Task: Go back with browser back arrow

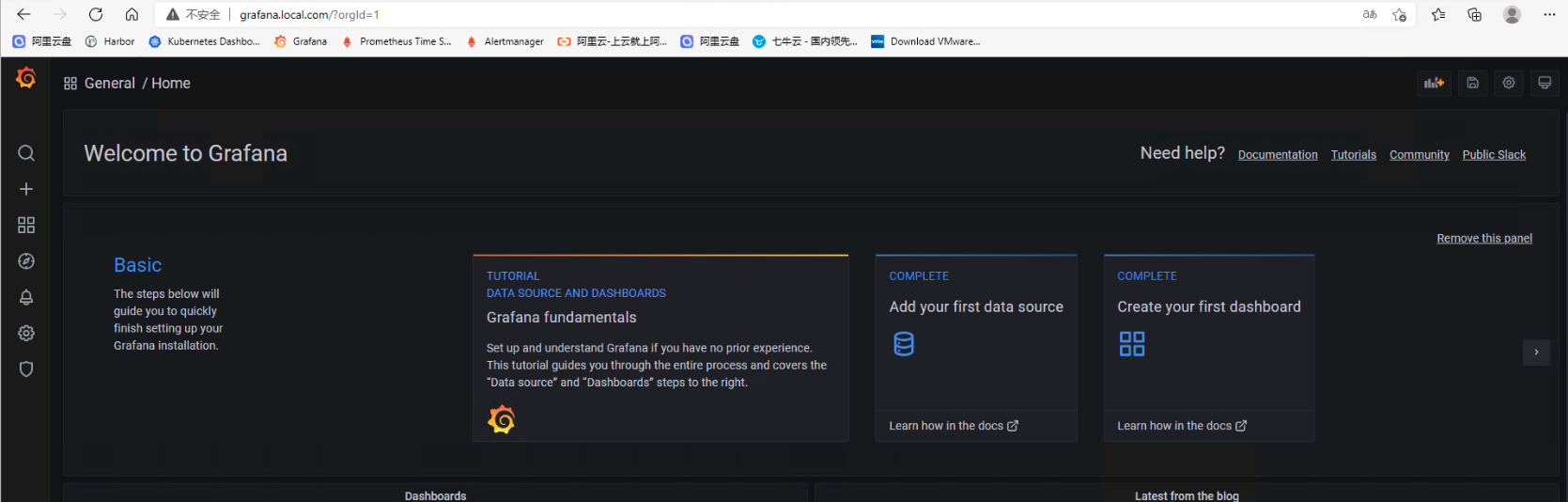Action: pyautogui.click(x=23, y=14)
